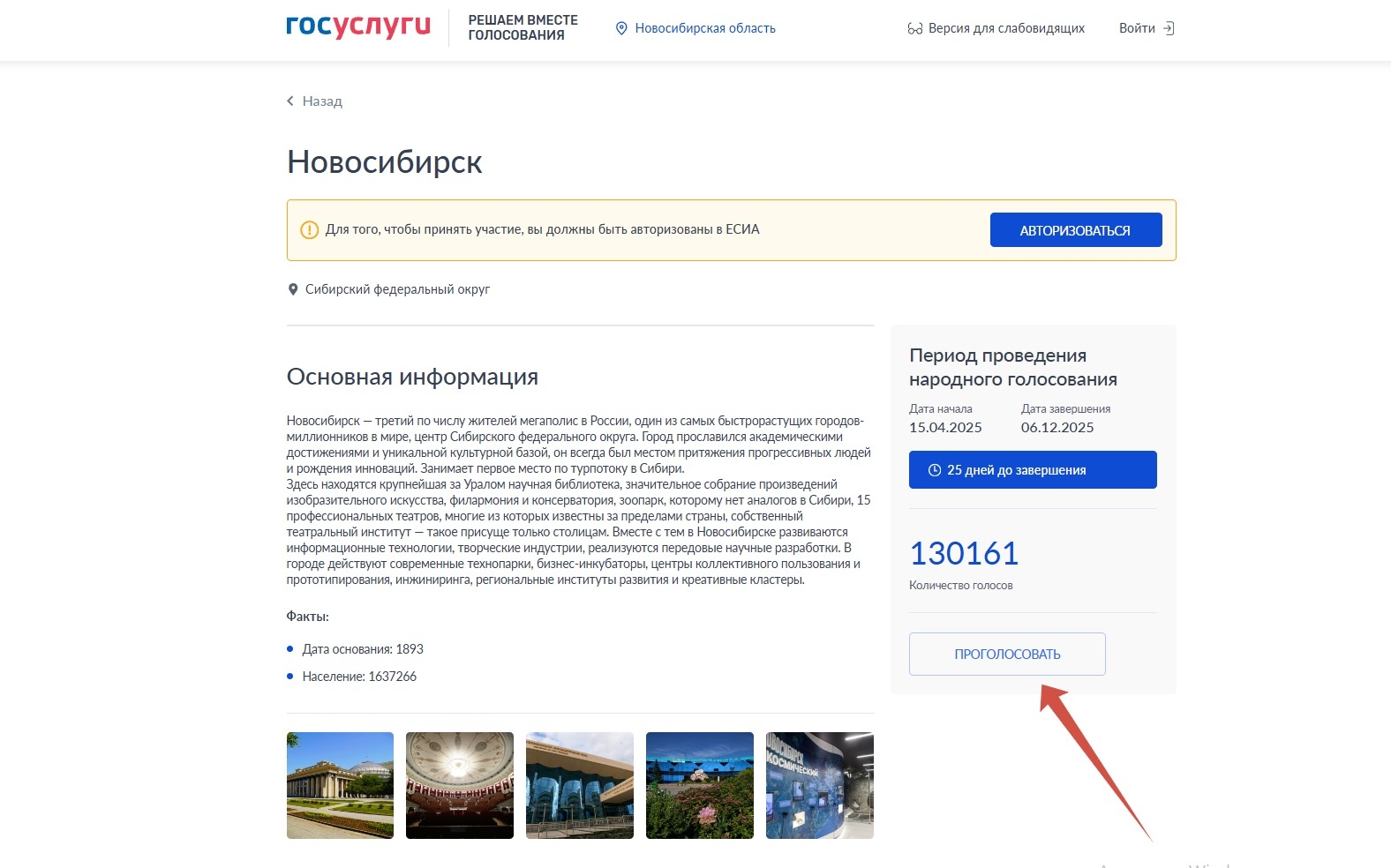Open the space exhibit thumbnail

[x=820, y=785]
